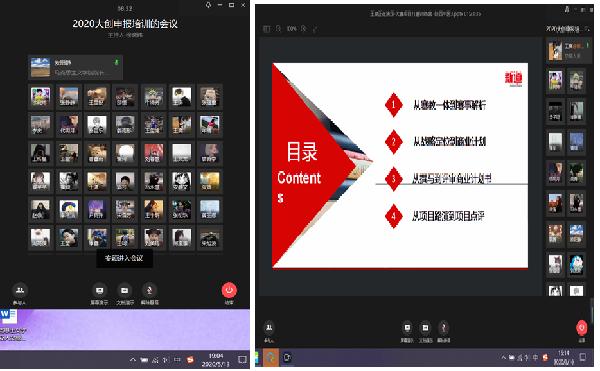The height and width of the screenshot is (371, 600).
Task: Open participants list in left meeting window
Action: pos(20,291)
